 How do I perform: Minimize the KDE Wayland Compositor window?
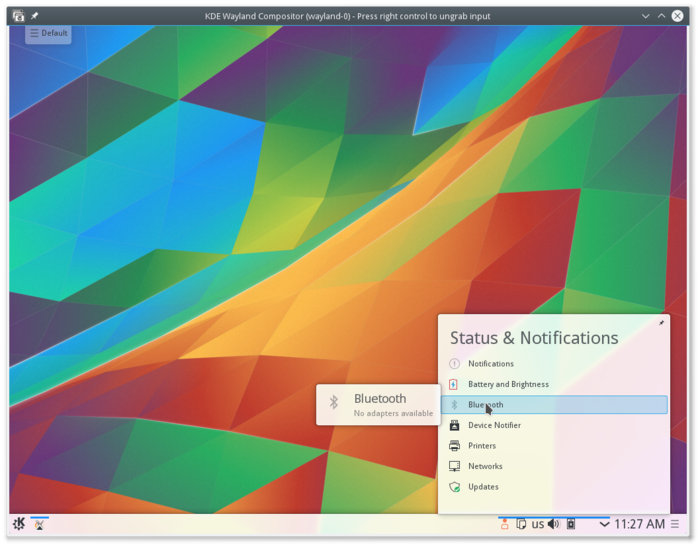pos(646,16)
